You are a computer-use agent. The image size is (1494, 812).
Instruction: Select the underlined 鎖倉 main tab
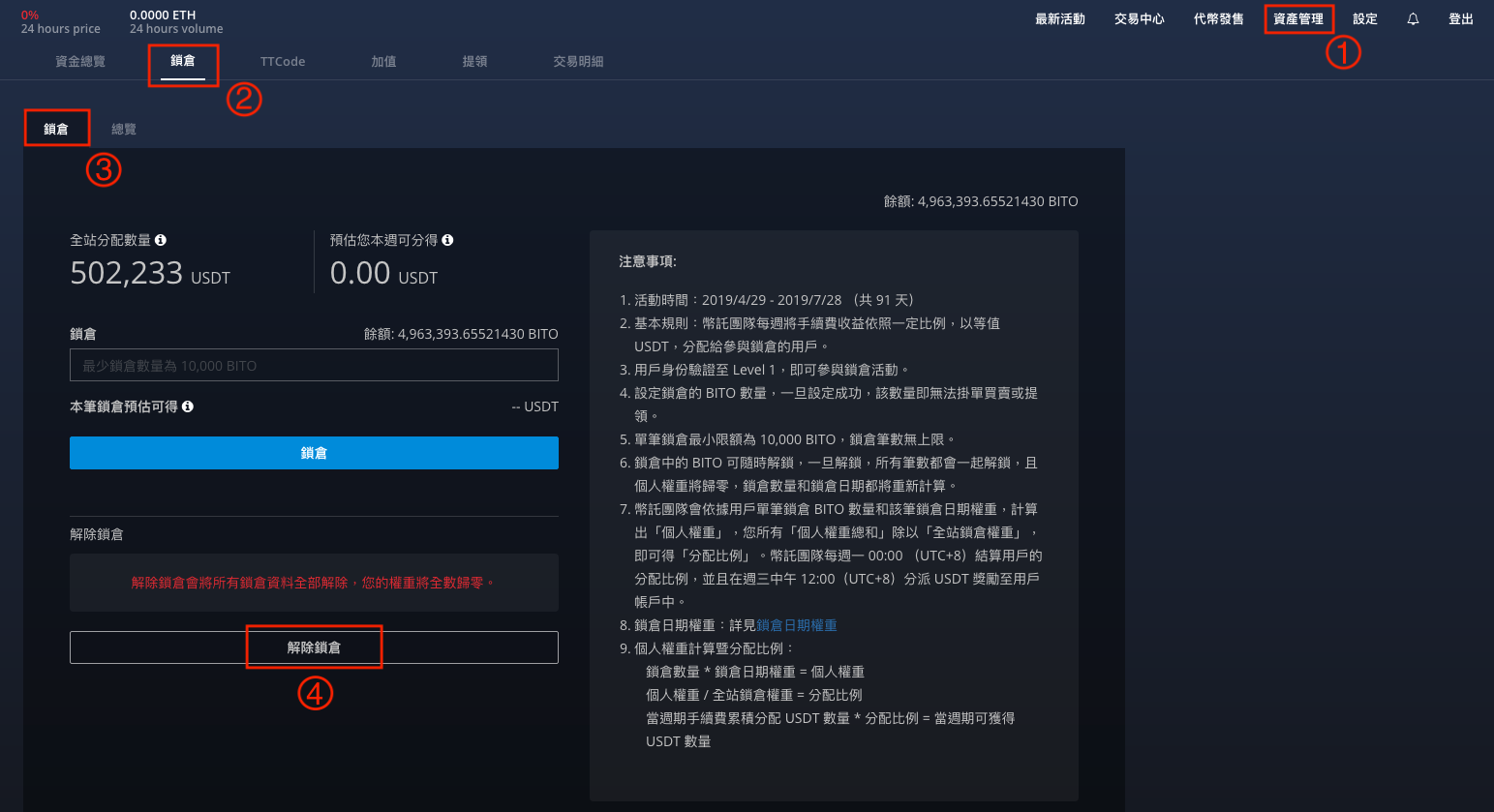click(183, 61)
